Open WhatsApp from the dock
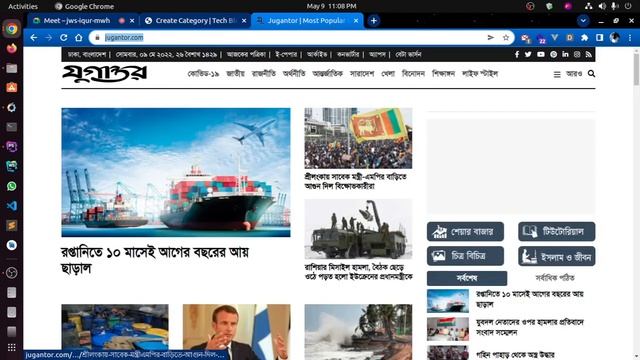This screenshot has height=360, width=640. pyautogui.click(x=12, y=186)
